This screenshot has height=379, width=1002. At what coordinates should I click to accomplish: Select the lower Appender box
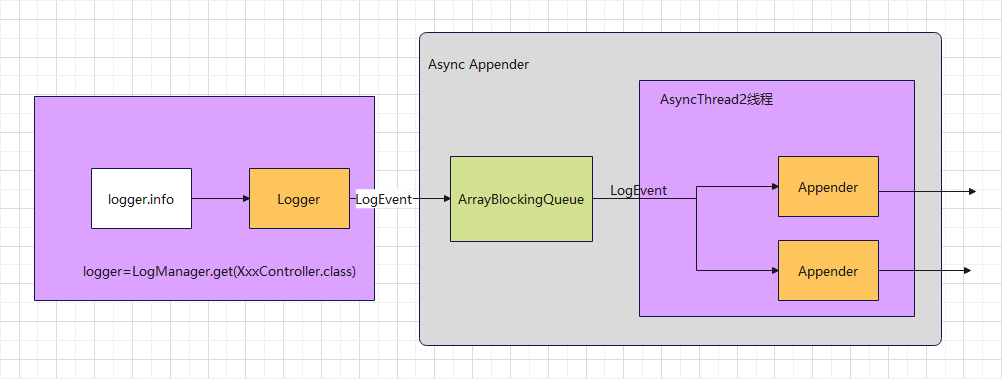tap(828, 270)
